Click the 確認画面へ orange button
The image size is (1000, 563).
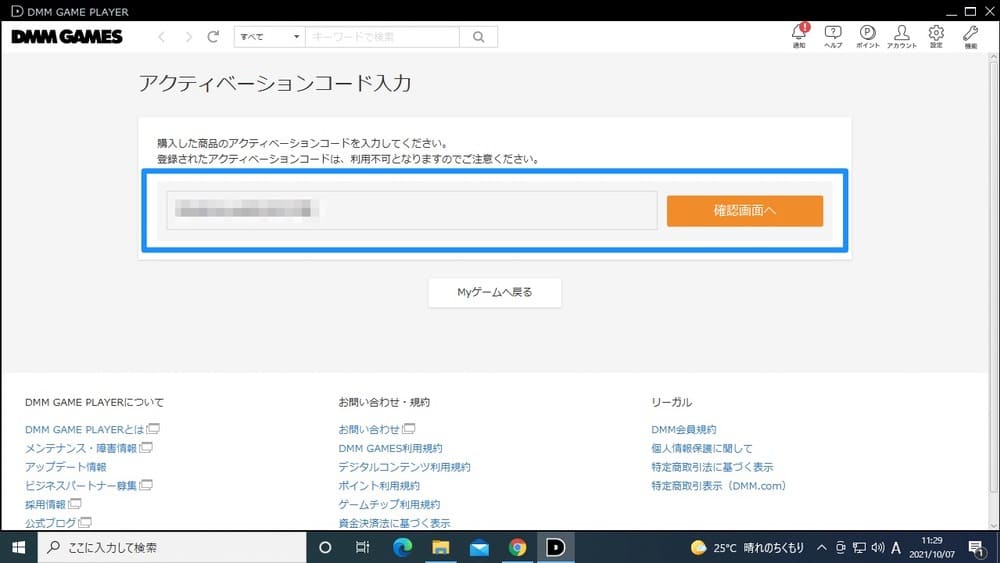(x=744, y=211)
